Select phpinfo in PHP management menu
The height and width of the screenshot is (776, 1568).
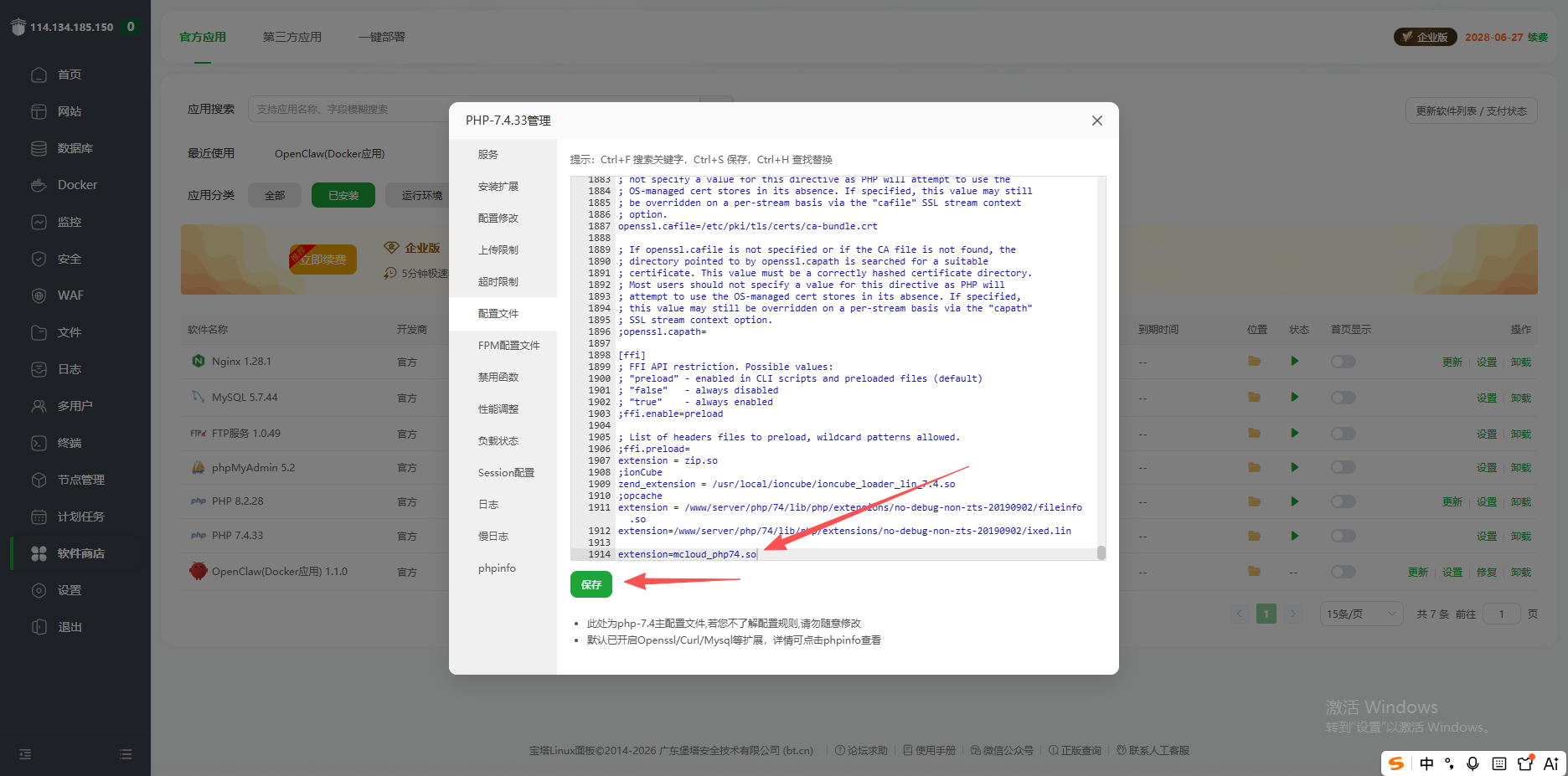coord(503,568)
